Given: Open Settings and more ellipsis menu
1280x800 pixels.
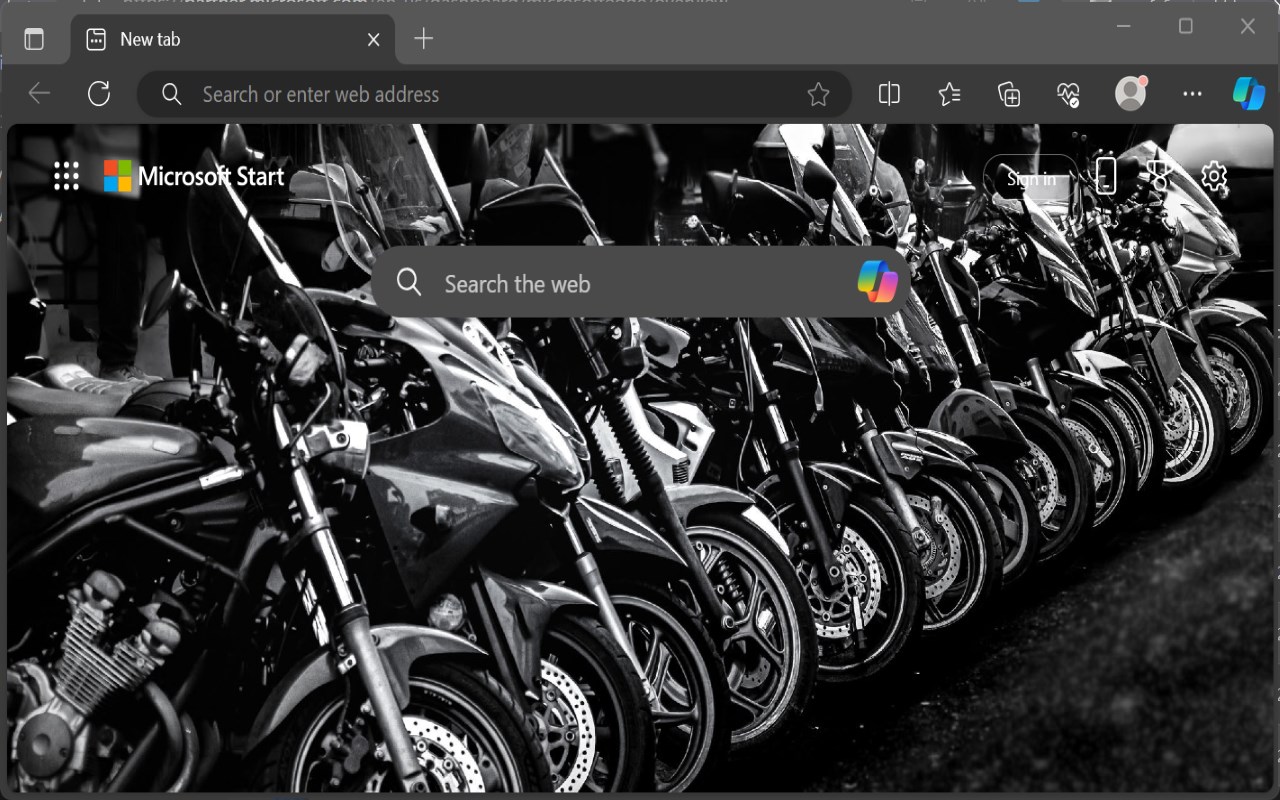Looking at the screenshot, I should click(x=1192, y=94).
